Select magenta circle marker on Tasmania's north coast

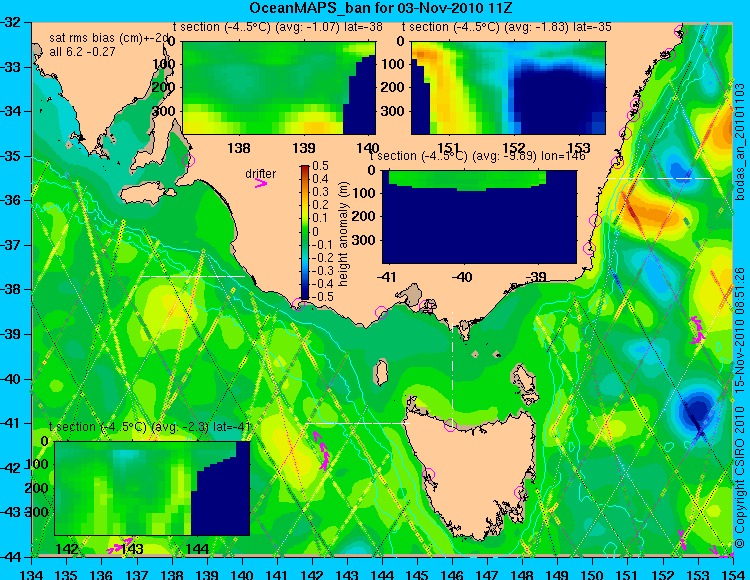point(450,425)
